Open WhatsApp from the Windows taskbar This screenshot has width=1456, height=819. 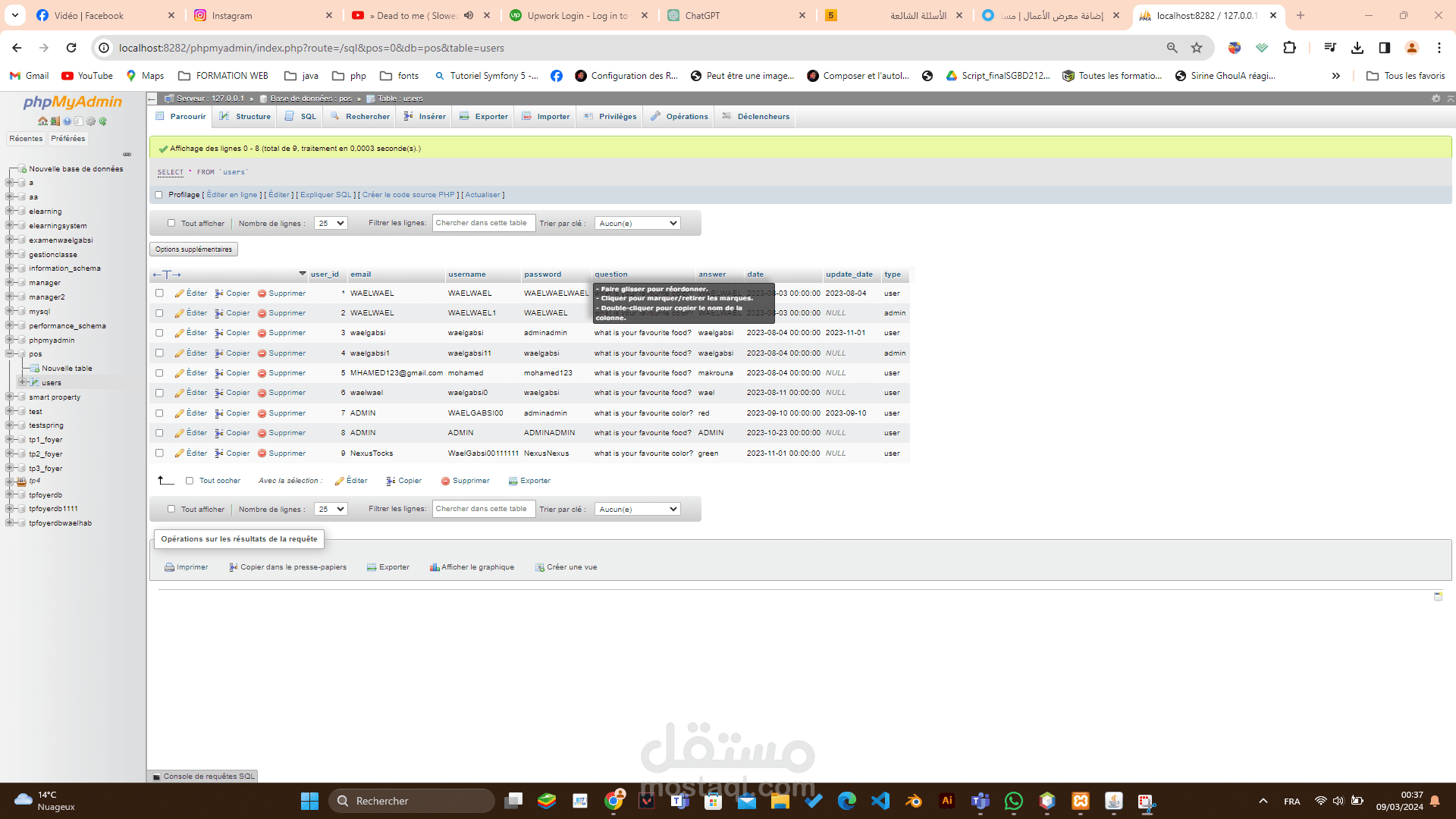(x=1013, y=801)
